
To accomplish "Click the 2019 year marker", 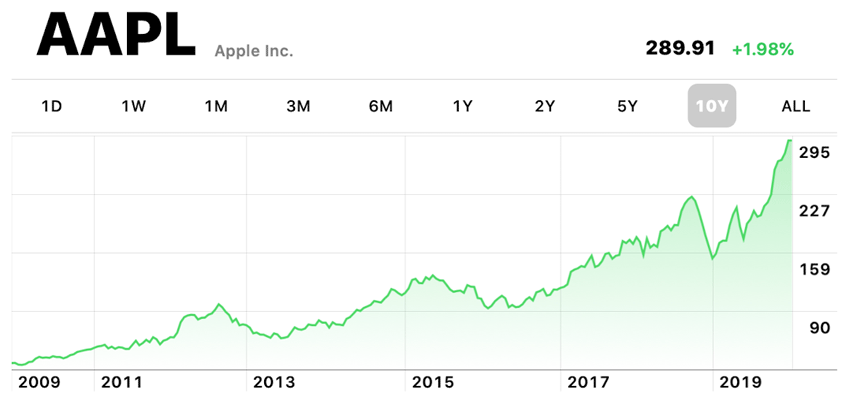I will [x=740, y=383].
